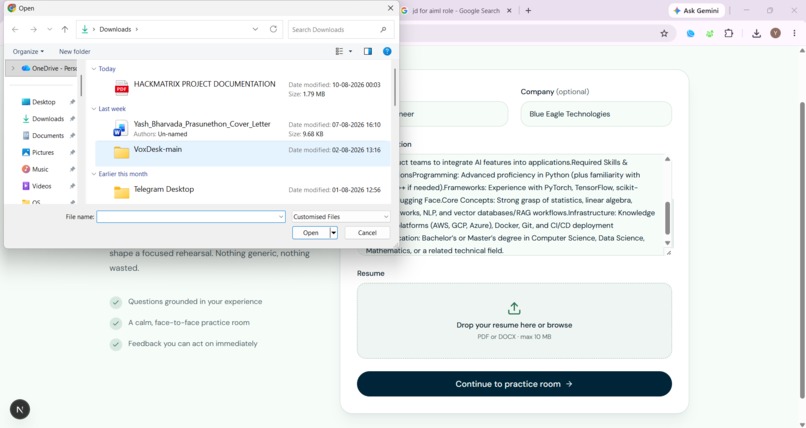The image size is (806, 428).
Task: Select the Telegram Desktop folder
Action: (242, 192)
